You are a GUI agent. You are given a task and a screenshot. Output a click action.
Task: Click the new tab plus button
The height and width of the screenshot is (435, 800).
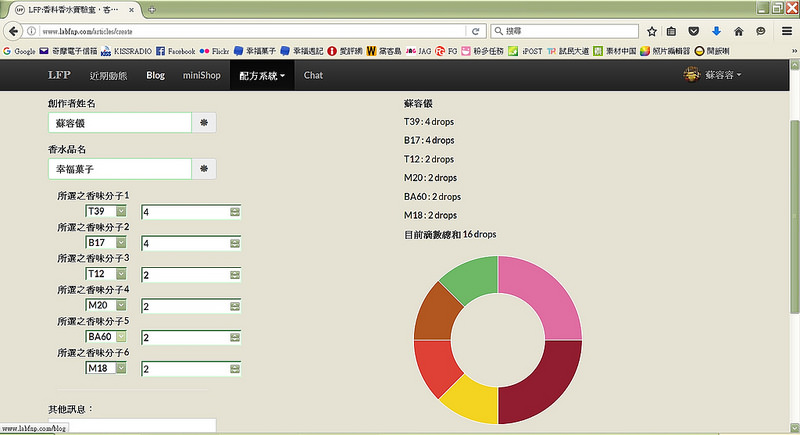click(152, 9)
